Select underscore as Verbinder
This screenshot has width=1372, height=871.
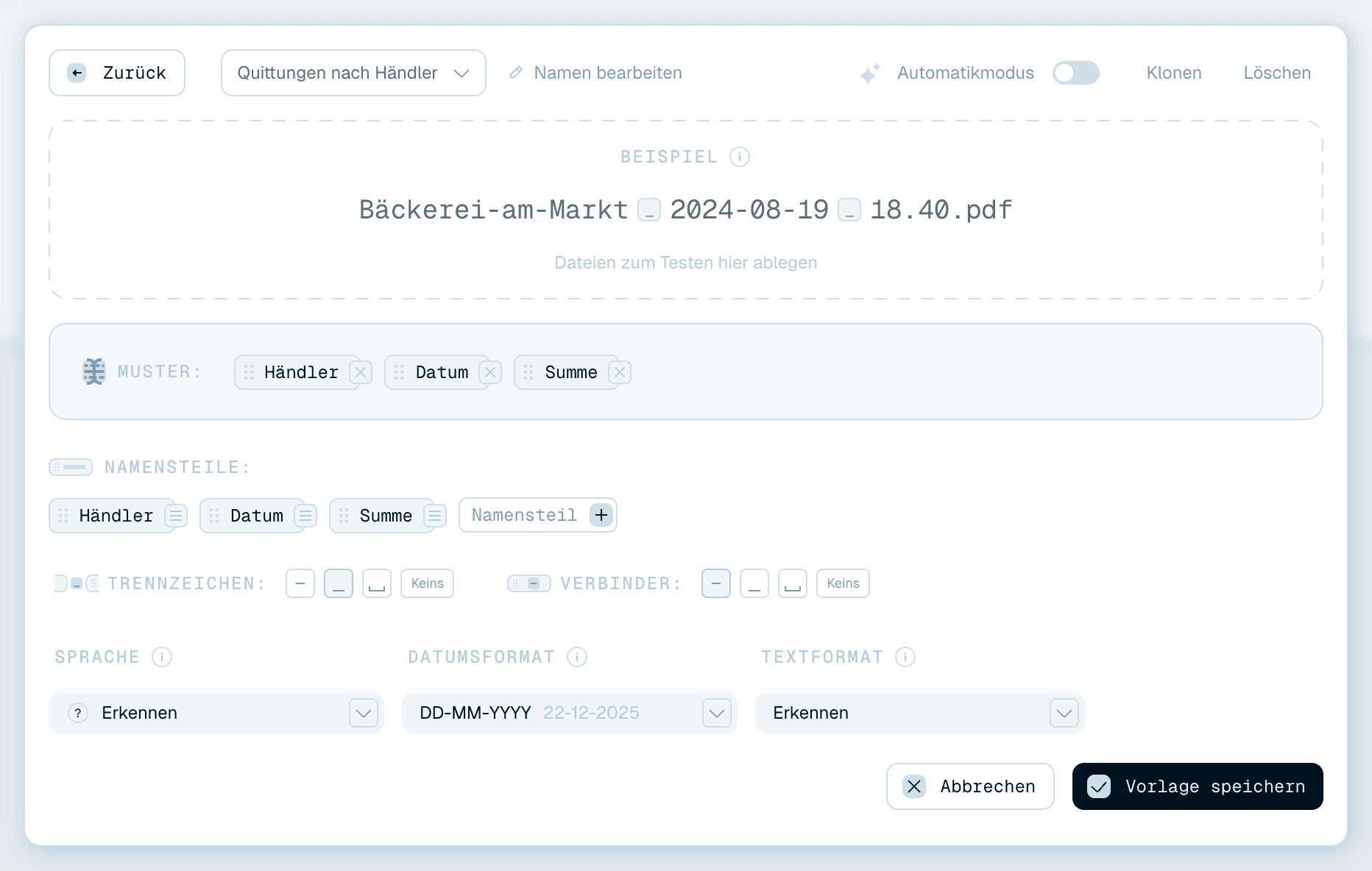click(754, 583)
